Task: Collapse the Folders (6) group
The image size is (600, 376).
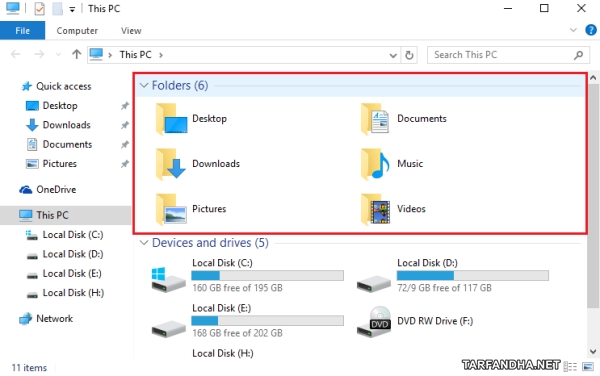Action: point(144,85)
